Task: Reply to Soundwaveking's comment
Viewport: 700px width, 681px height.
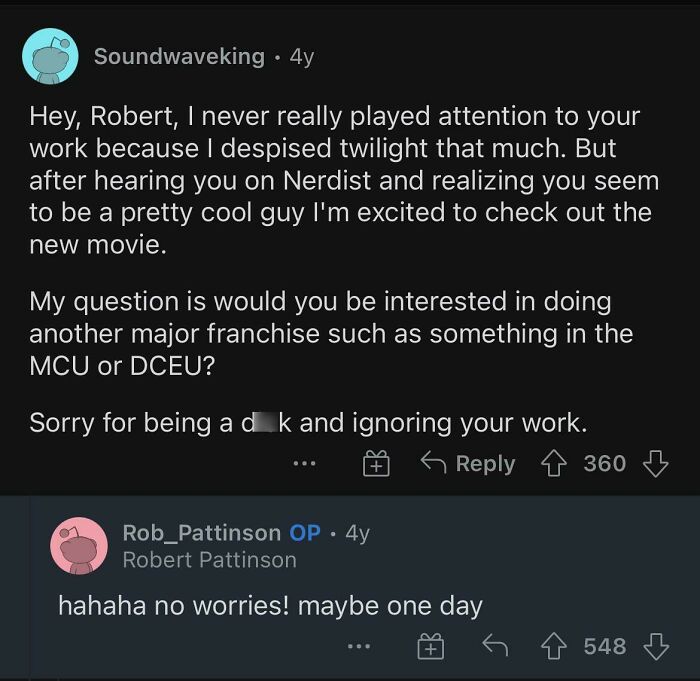Action: (468, 464)
